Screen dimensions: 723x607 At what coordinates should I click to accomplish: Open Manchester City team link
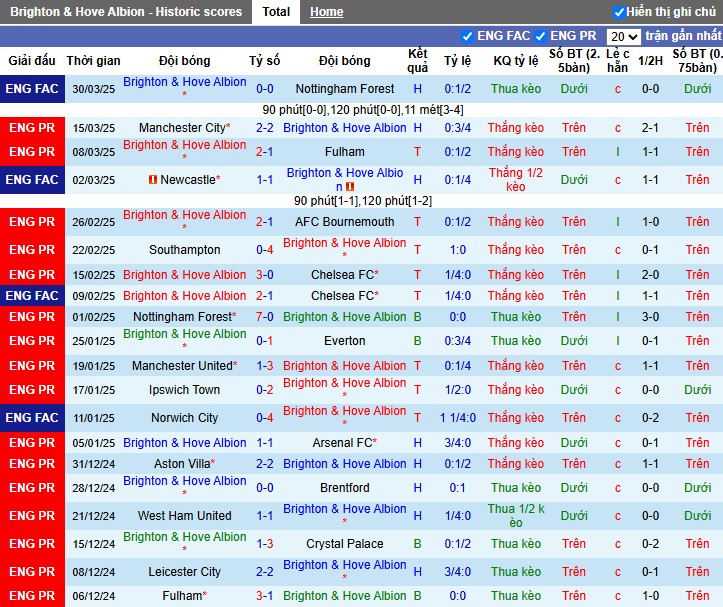(182, 128)
